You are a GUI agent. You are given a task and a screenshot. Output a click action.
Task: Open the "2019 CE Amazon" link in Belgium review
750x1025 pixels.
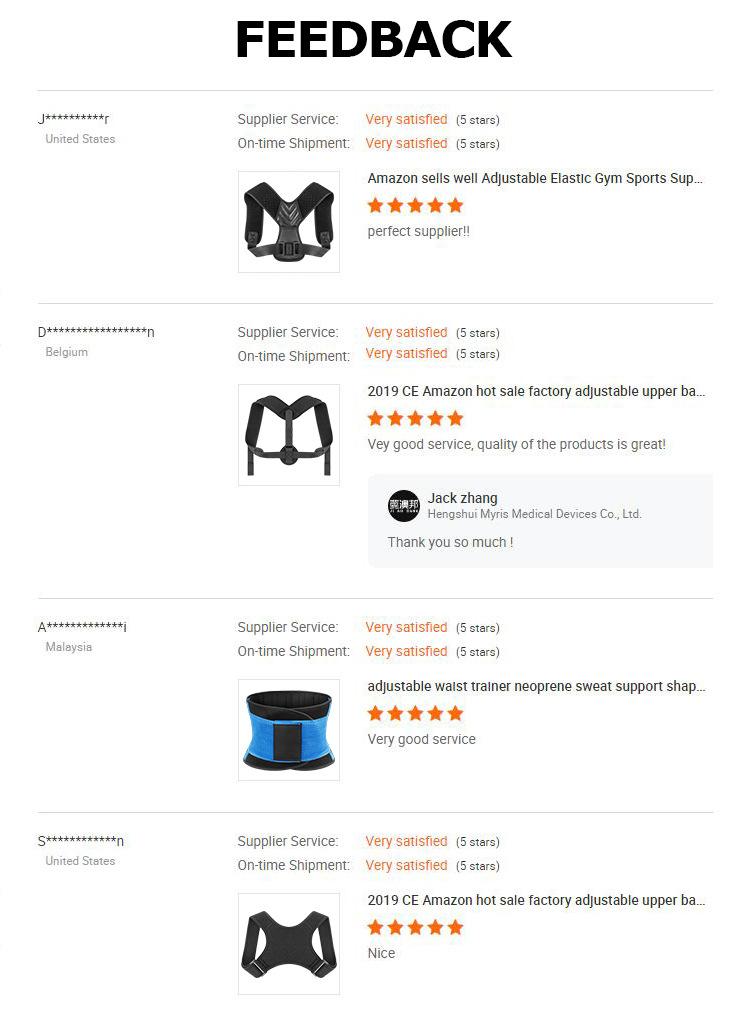[x=536, y=392]
